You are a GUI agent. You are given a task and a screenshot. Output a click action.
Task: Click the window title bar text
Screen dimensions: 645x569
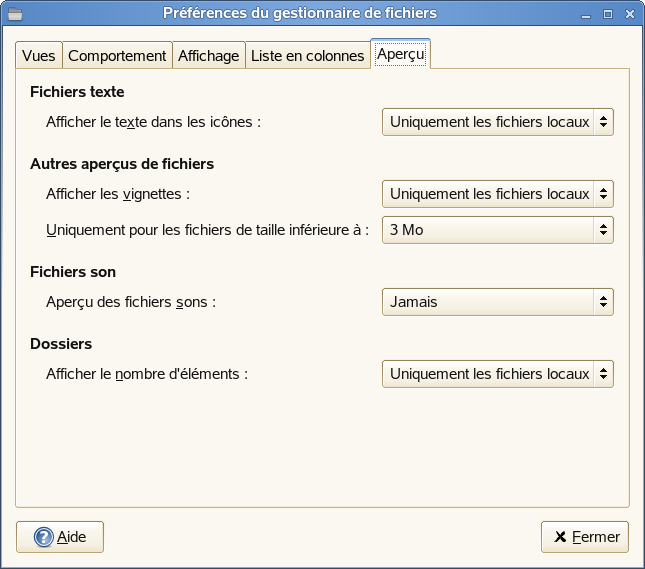[299, 13]
